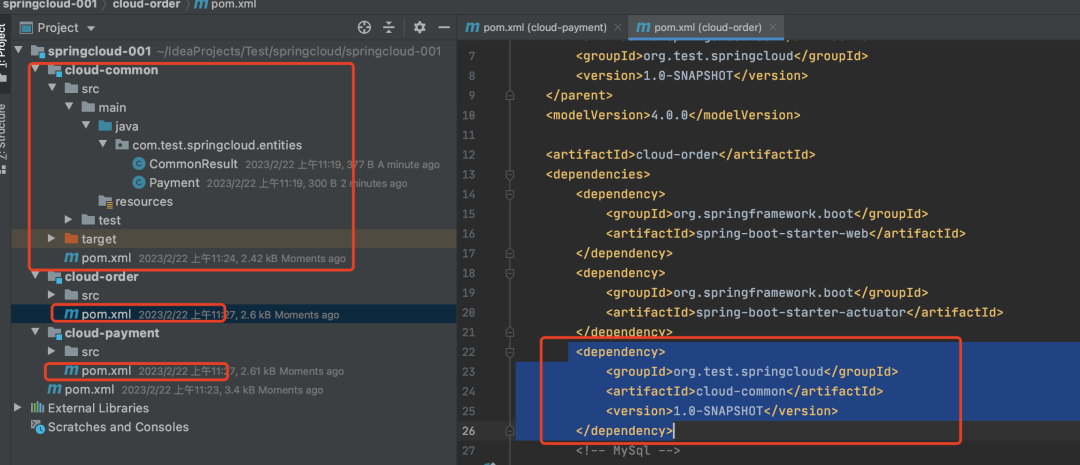Open Project panel settings gear
The height and width of the screenshot is (465, 1080).
[x=419, y=28]
